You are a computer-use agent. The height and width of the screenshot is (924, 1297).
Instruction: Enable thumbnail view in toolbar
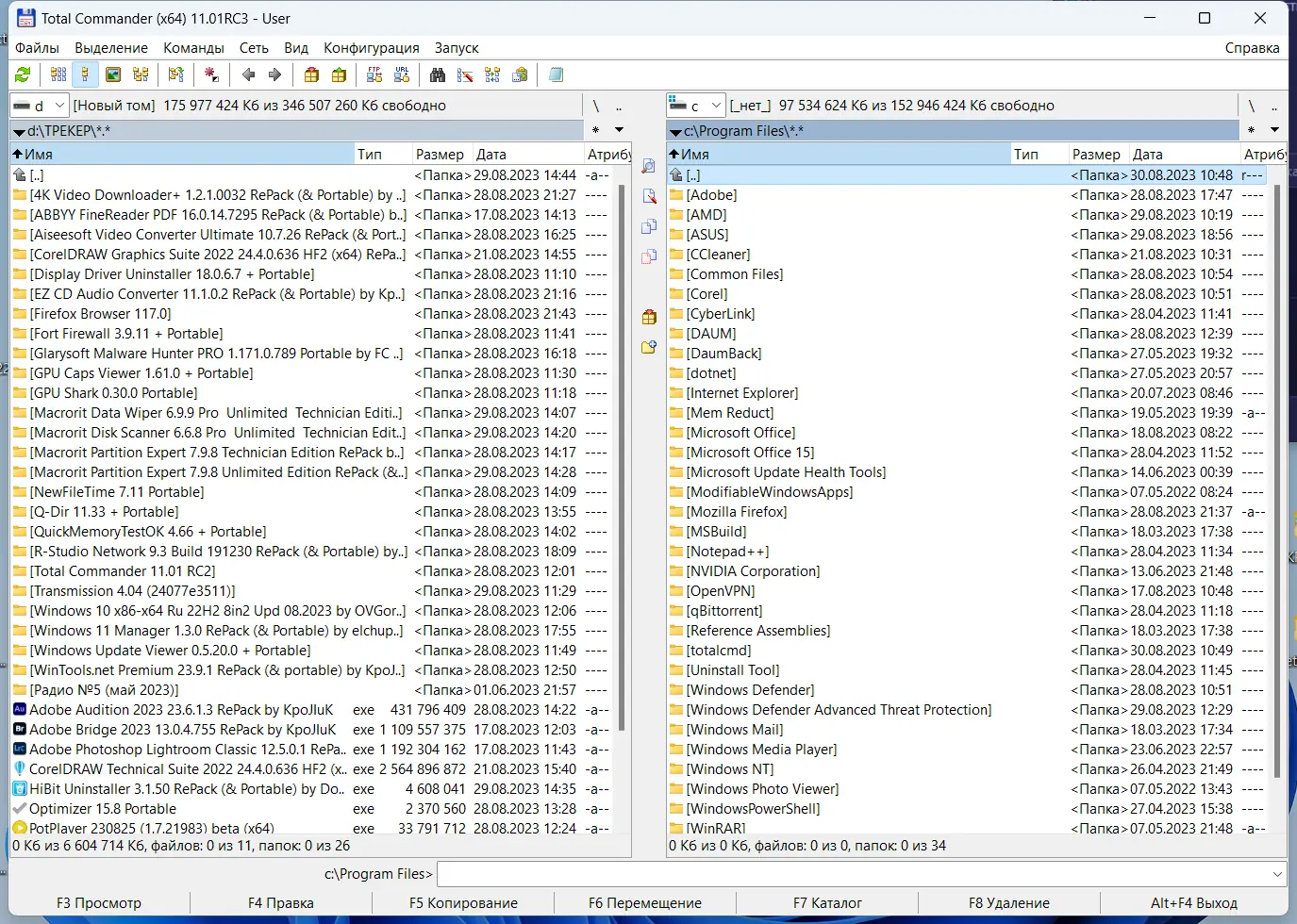[113, 74]
